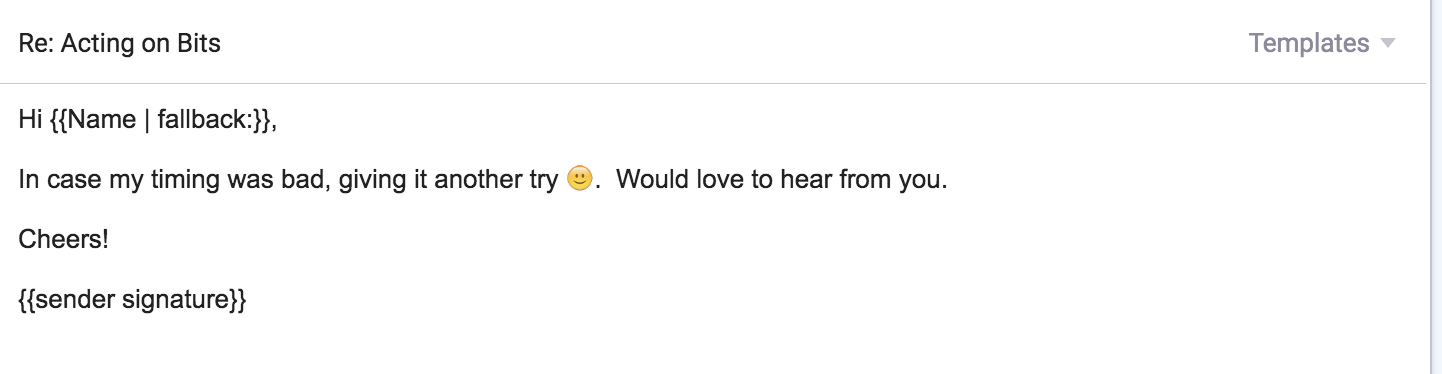Place cursor after "giving it another try"
The image size is (1442, 374).
pyautogui.click(x=559, y=180)
